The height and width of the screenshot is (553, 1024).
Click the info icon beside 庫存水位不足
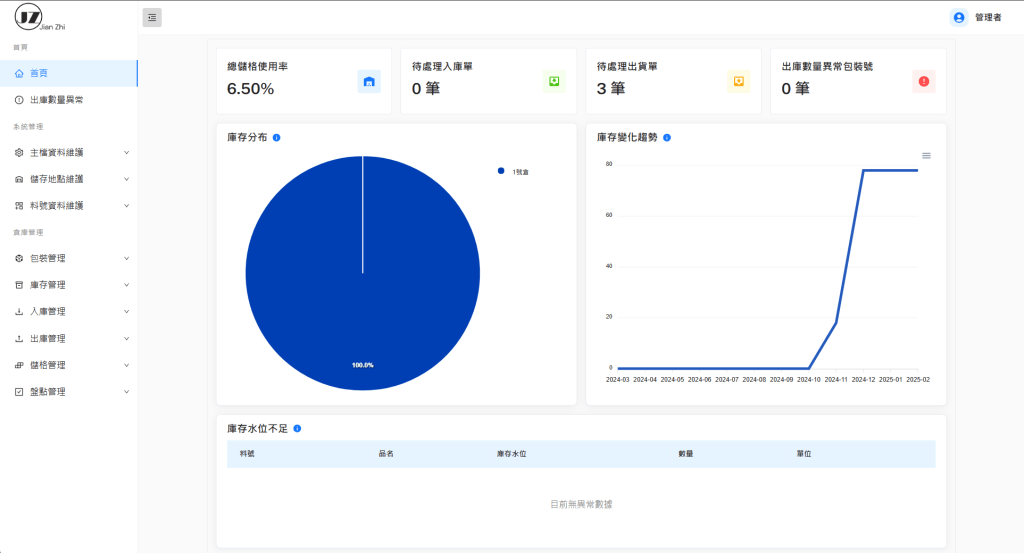pos(297,428)
